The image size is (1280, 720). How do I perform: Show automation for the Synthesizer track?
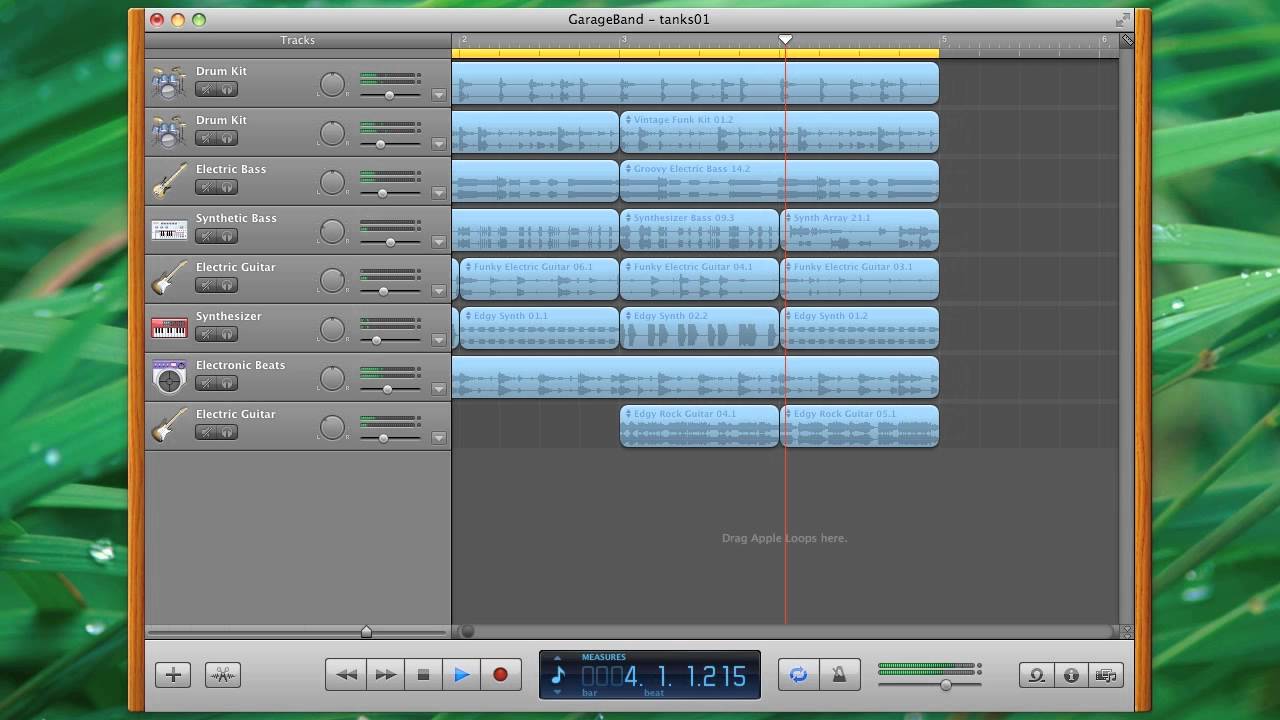(x=438, y=340)
